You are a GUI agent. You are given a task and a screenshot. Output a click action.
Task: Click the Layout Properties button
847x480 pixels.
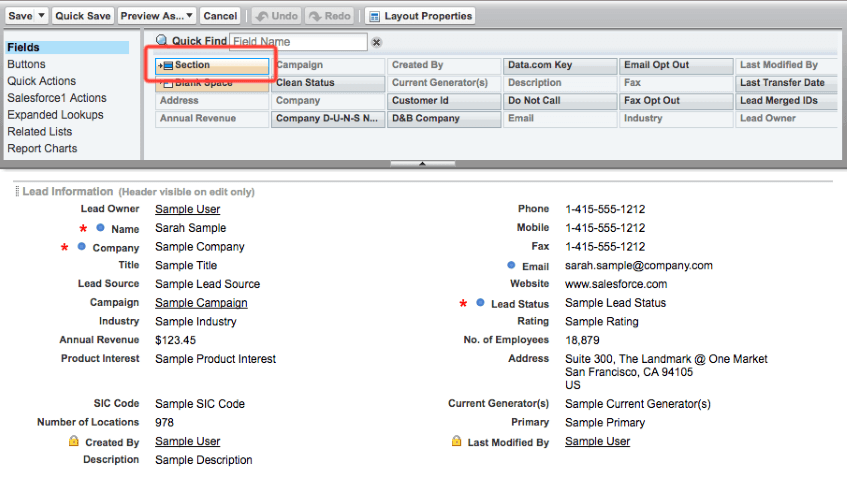pos(419,16)
